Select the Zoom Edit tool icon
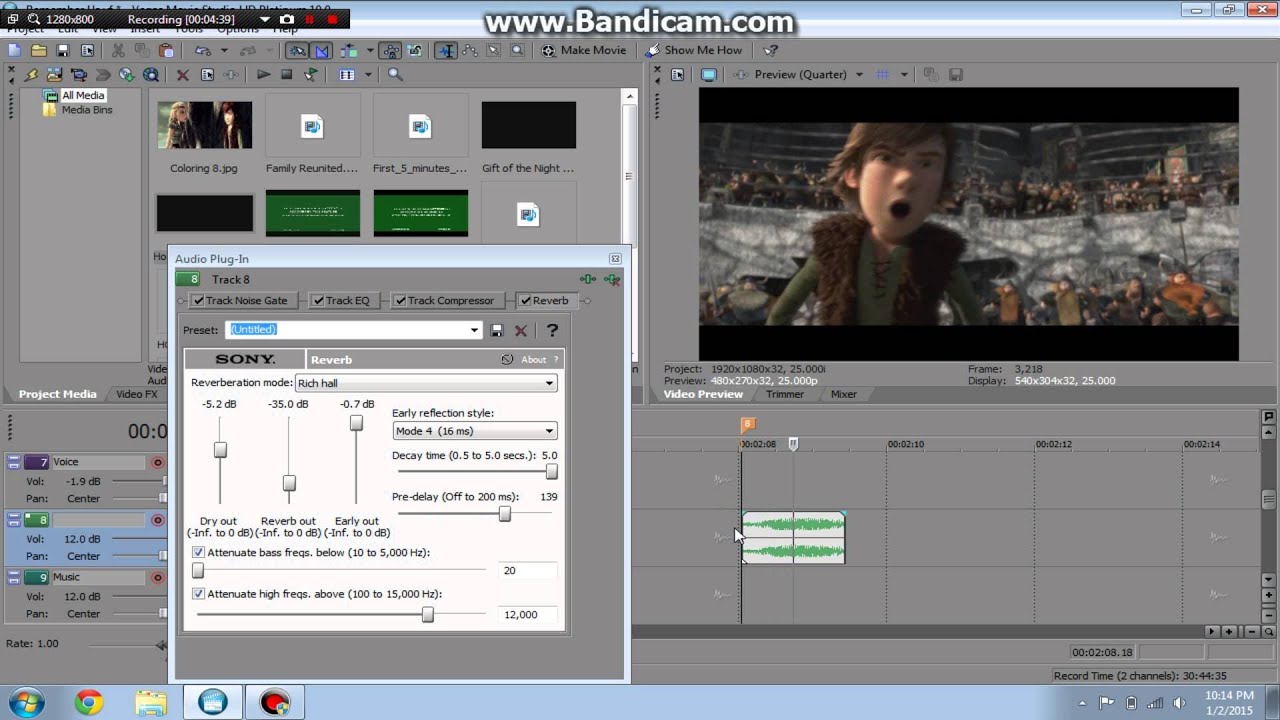The height and width of the screenshot is (720, 1280). 517,50
